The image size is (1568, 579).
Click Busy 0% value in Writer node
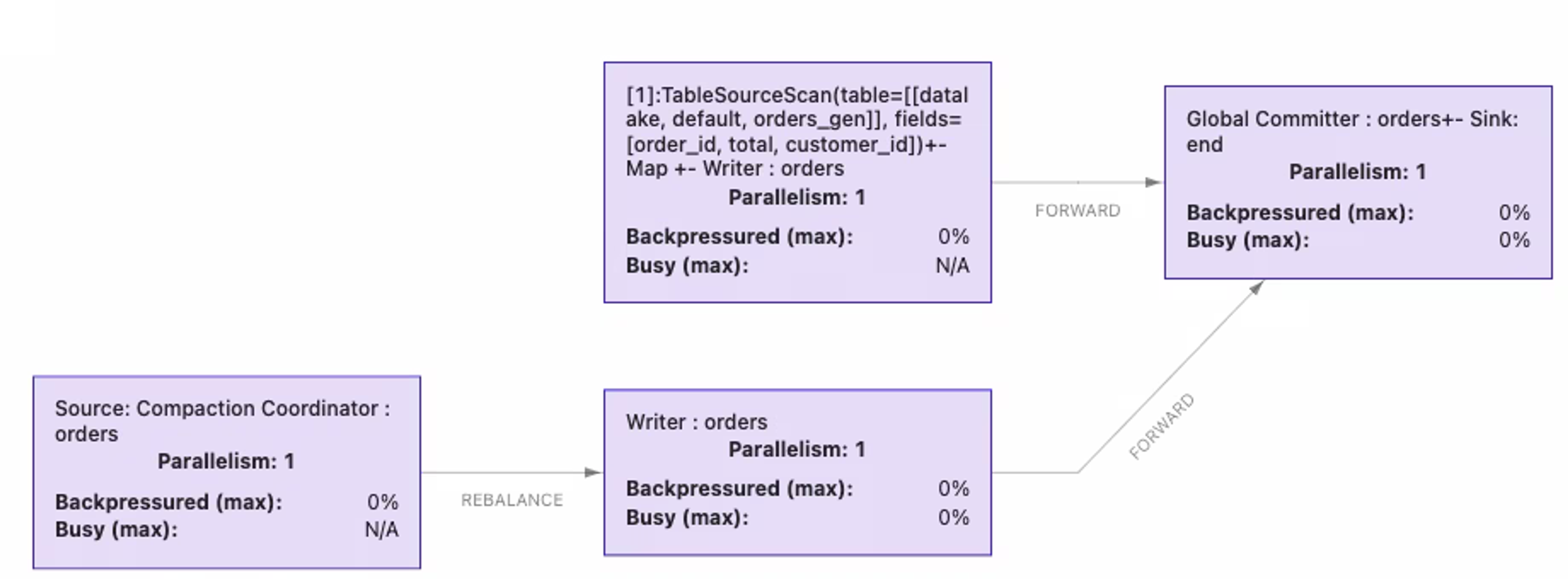(x=953, y=517)
